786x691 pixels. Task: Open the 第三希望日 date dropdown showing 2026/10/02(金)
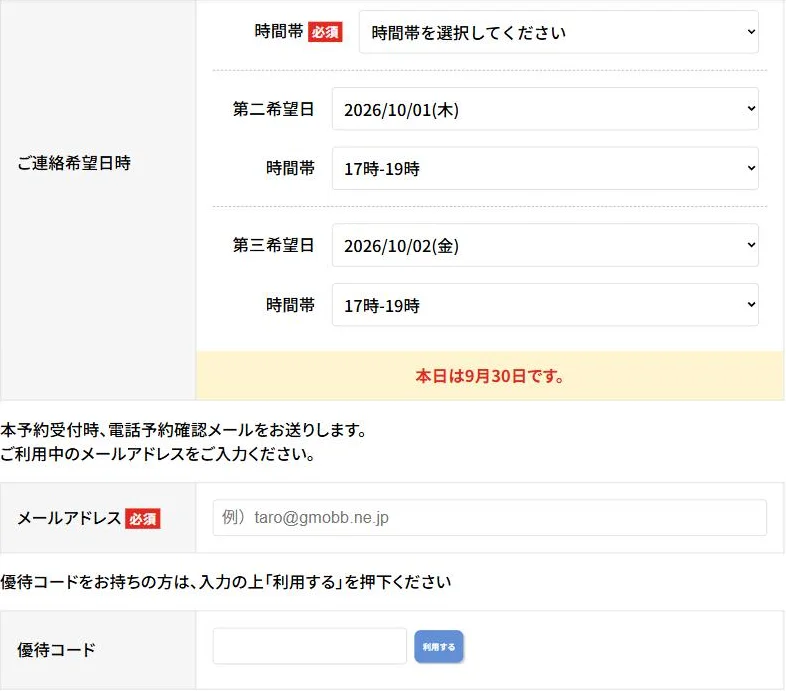click(545, 245)
